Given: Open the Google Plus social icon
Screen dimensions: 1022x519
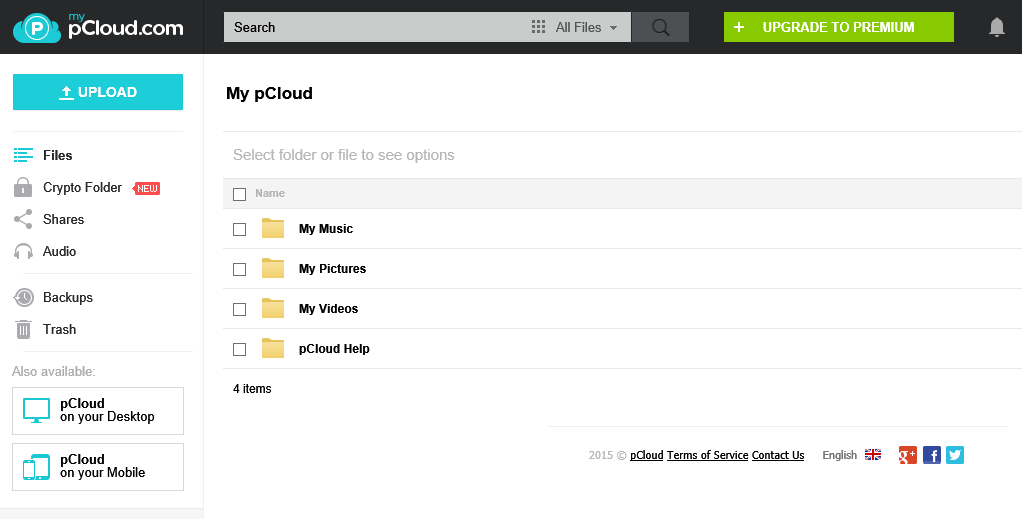Looking at the screenshot, I should point(907,455).
